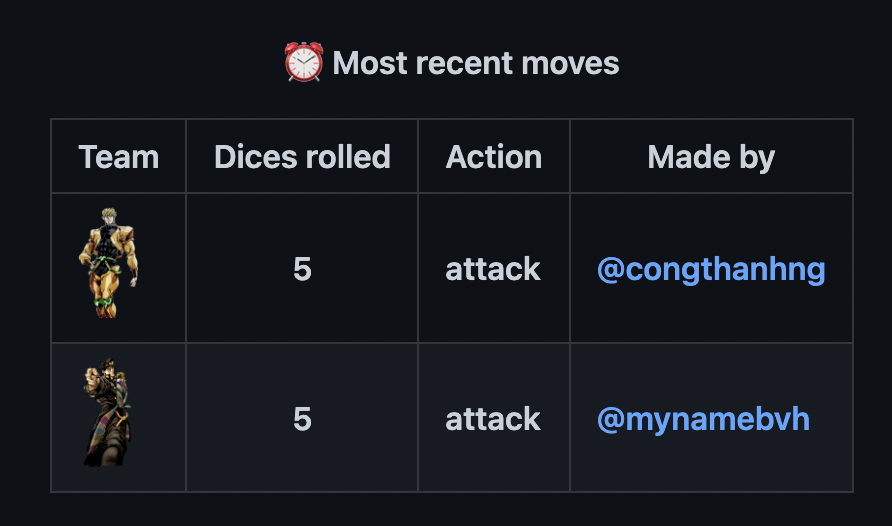The height and width of the screenshot is (526, 892).
Task: Click the word Made in header
Action: point(688,156)
